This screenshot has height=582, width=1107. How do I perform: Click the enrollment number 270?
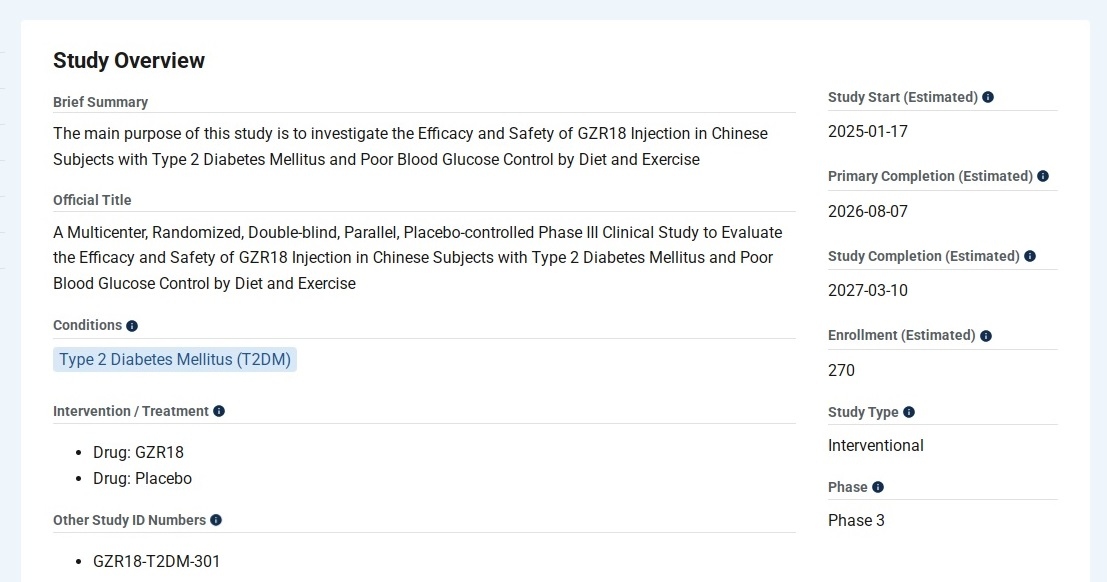pyautogui.click(x=841, y=370)
